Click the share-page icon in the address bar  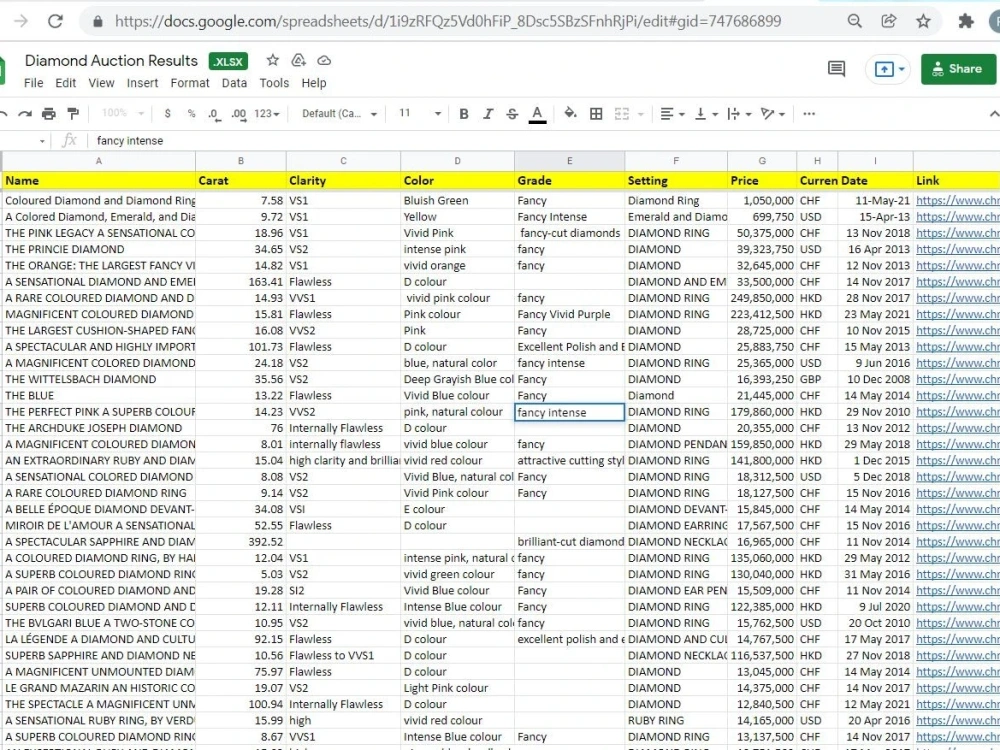(888, 21)
